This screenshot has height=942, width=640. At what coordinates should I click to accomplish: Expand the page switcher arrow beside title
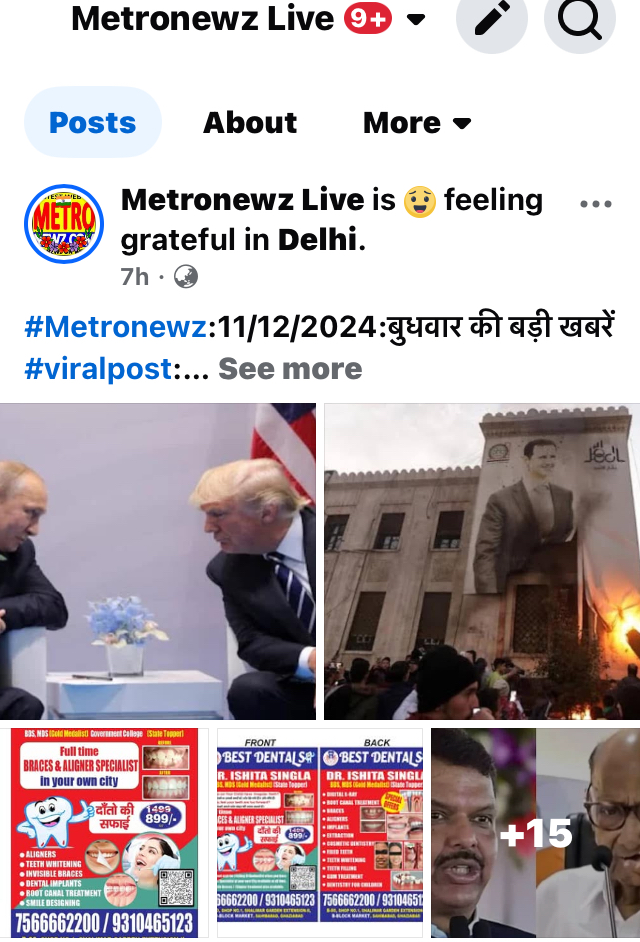pos(416,20)
